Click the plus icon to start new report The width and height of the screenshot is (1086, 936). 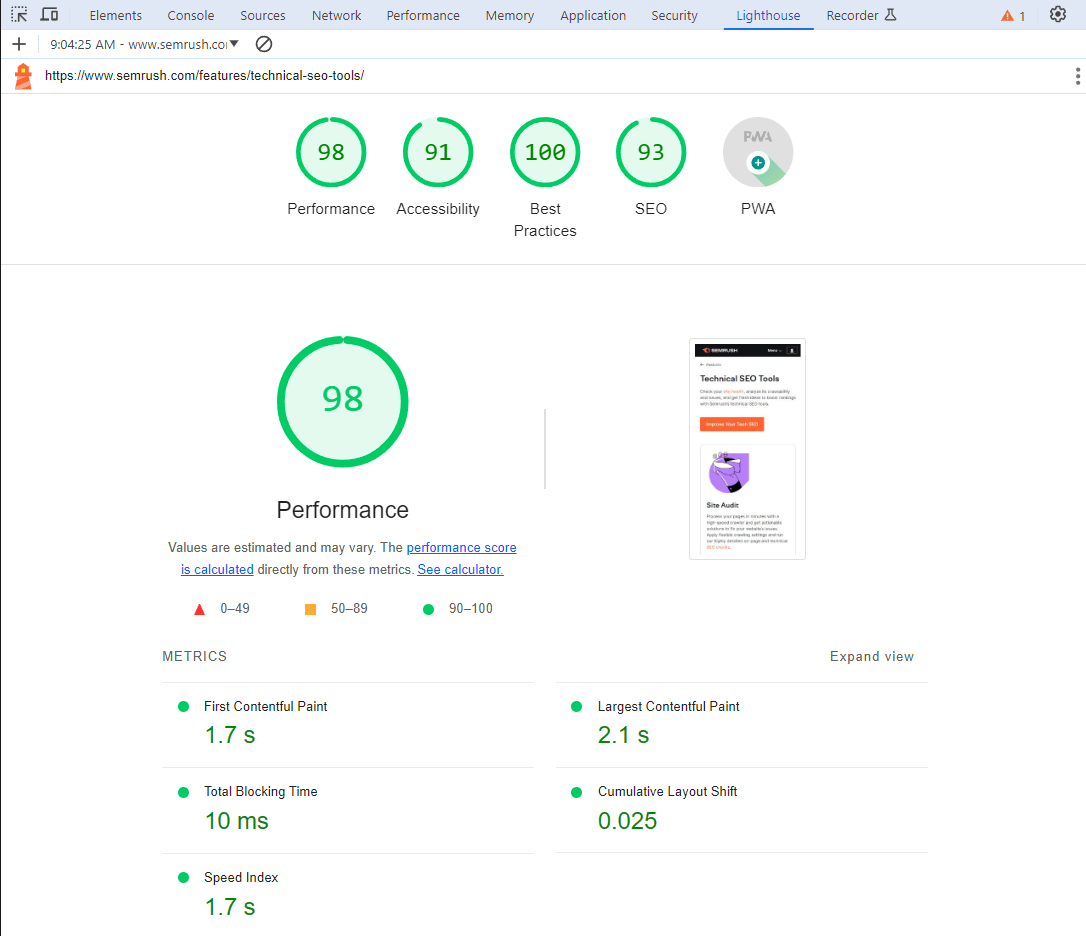pyautogui.click(x=18, y=44)
